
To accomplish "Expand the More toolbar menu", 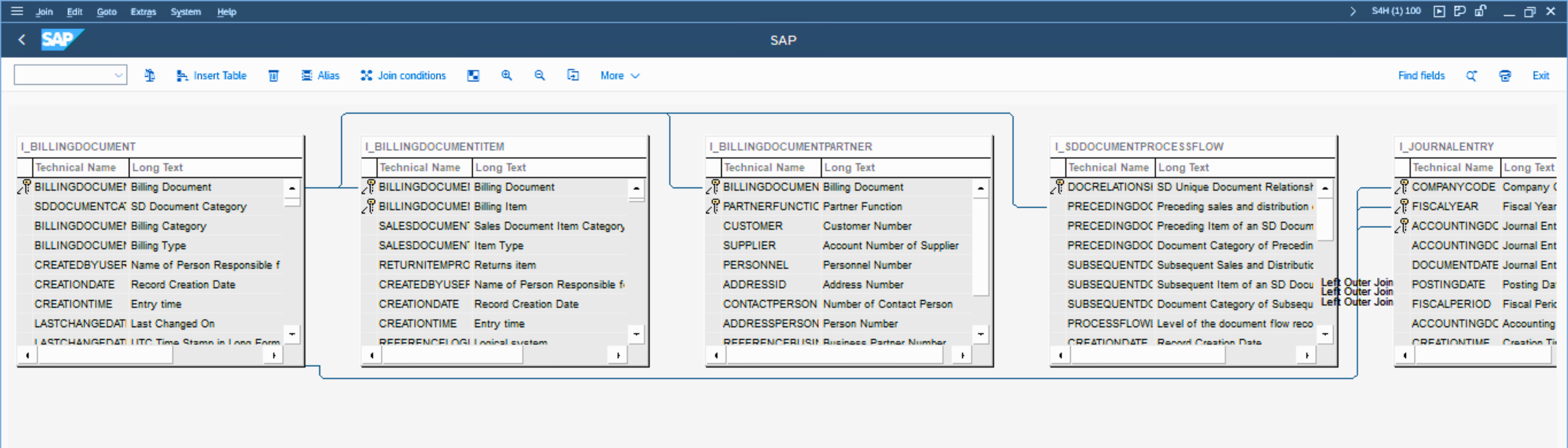I will [x=620, y=75].
